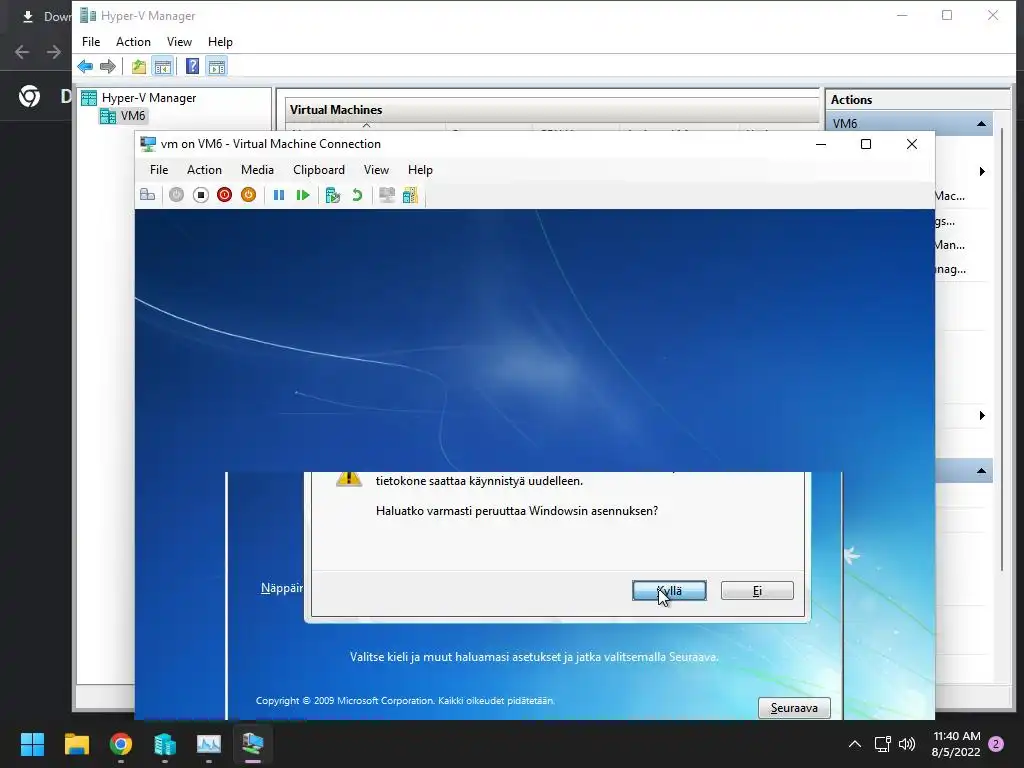Click the green Reset/resume play icon
The image size is (1024, 768).
pos(302,195)
